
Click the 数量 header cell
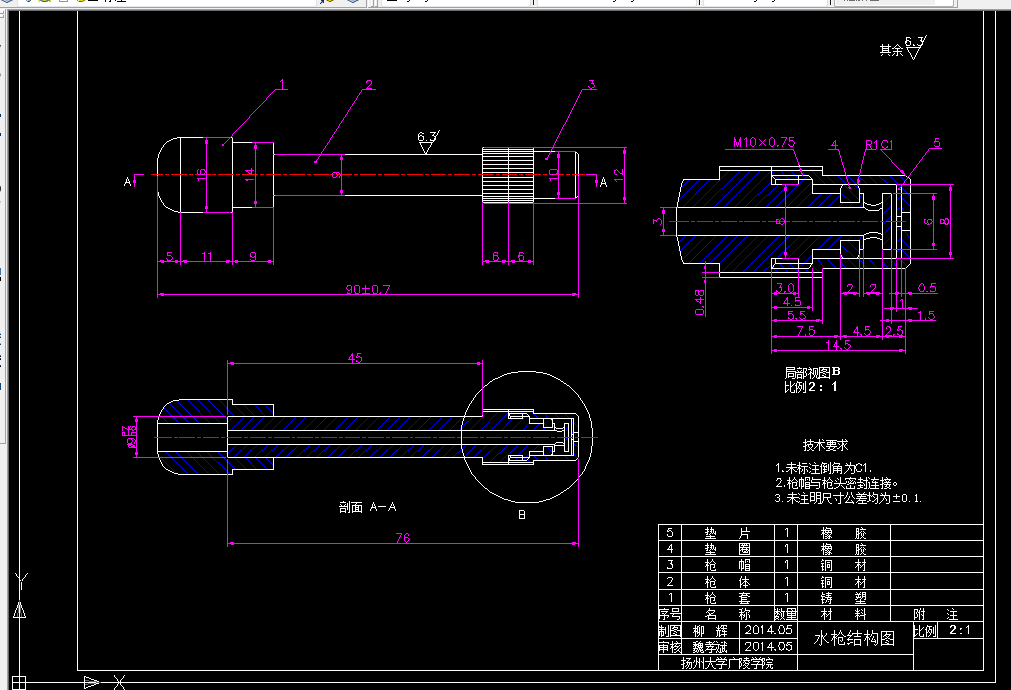[x=786, y=614]
